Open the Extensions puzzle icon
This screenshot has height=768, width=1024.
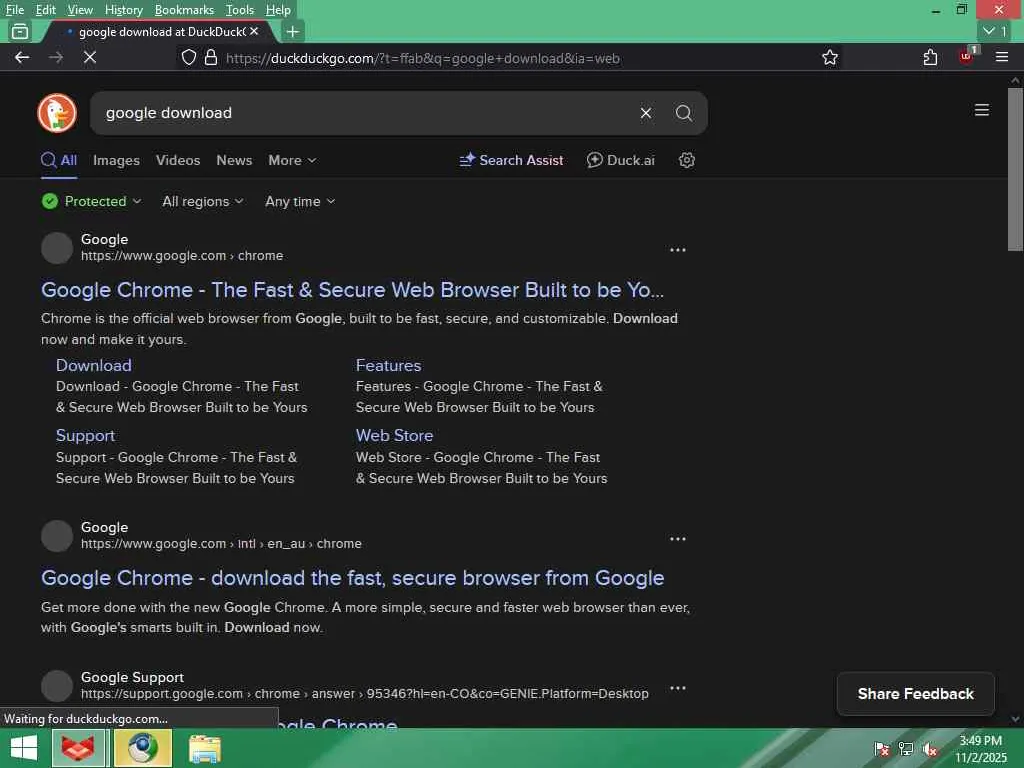tap(930, 57)
